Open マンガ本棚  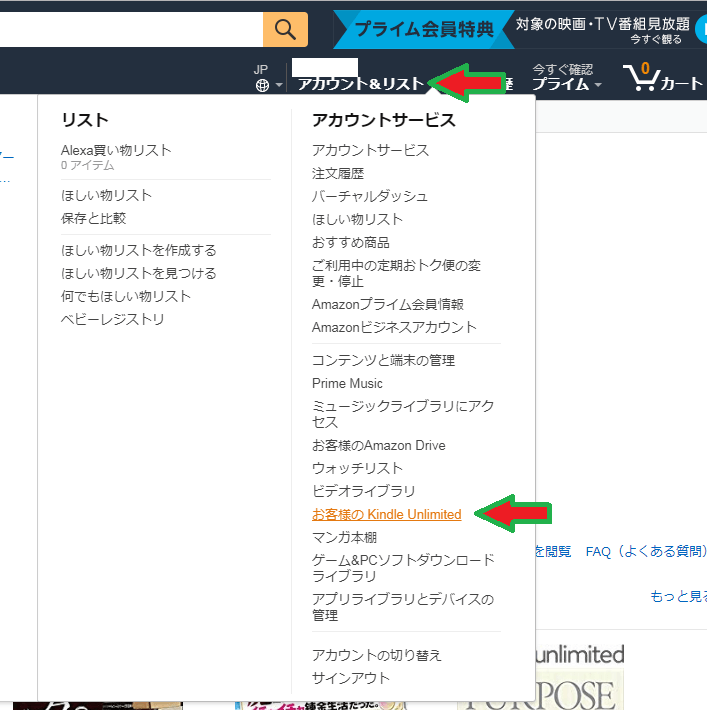coord(344,537)
